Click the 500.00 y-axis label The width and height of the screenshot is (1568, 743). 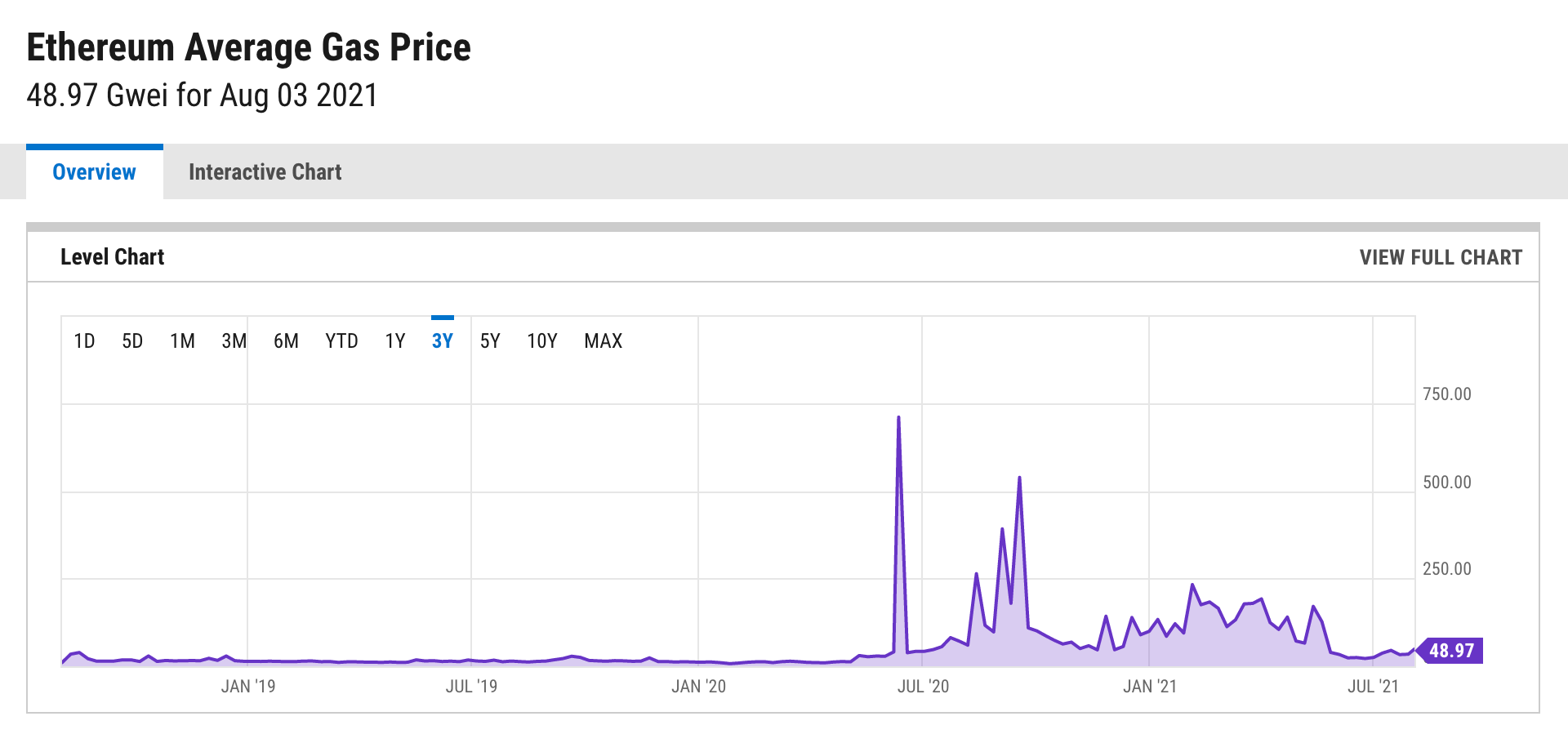click(x=1447, y=482)
